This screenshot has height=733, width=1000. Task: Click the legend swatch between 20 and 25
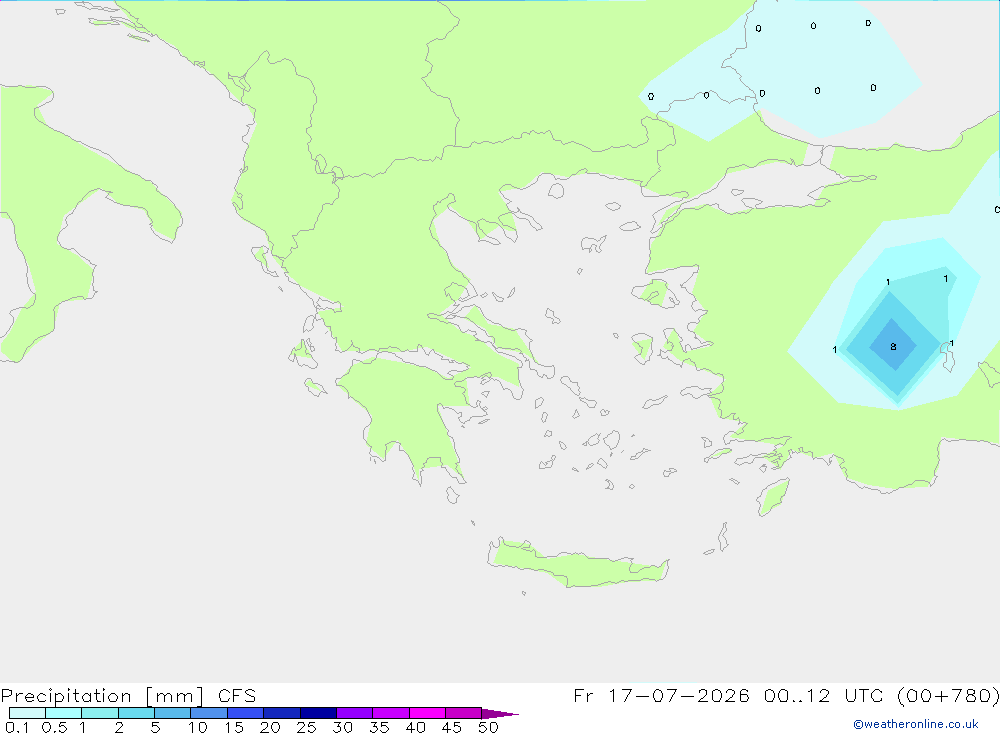[282, 713]
